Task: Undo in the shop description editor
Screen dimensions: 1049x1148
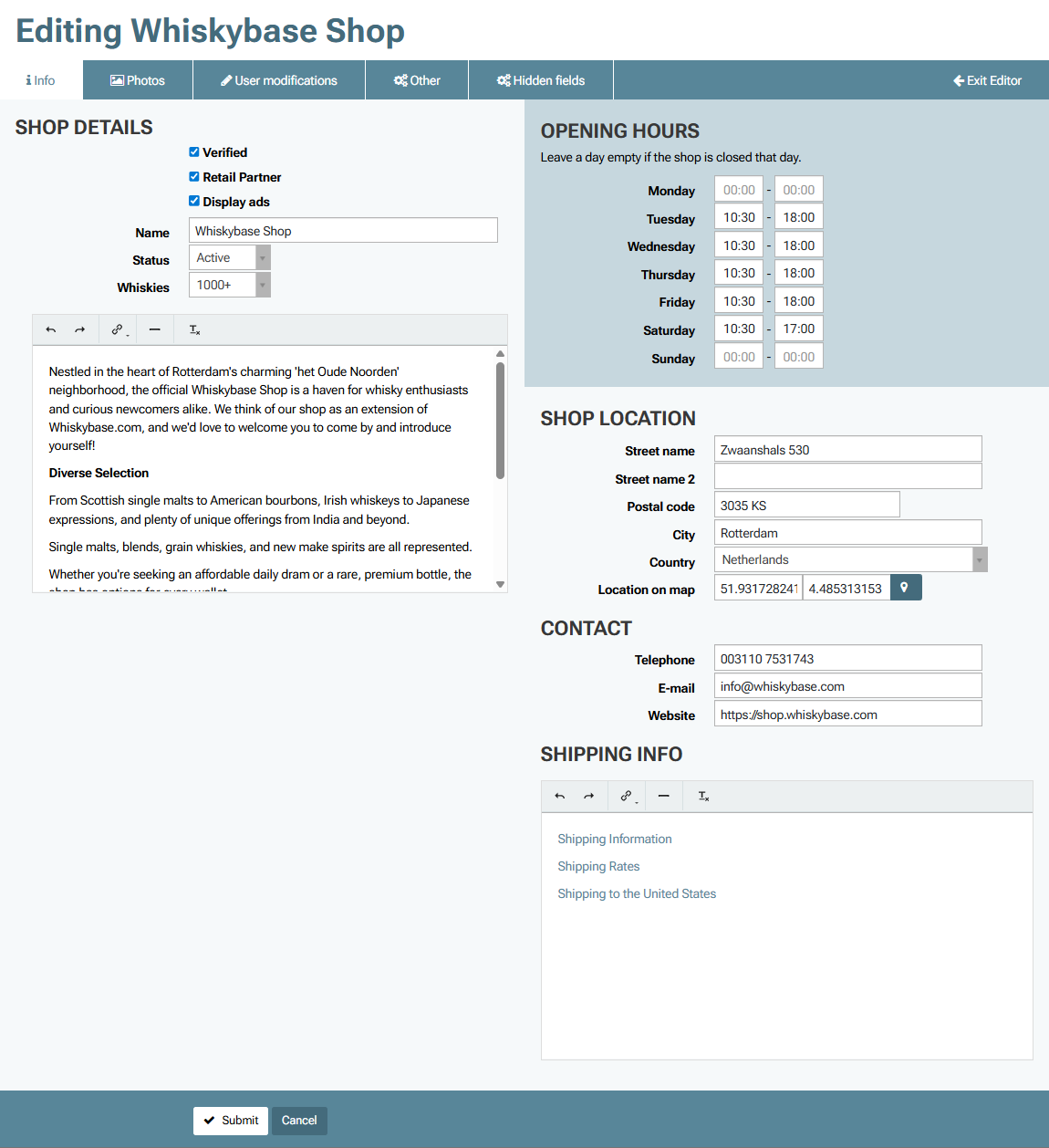Action: click(51, 330)
